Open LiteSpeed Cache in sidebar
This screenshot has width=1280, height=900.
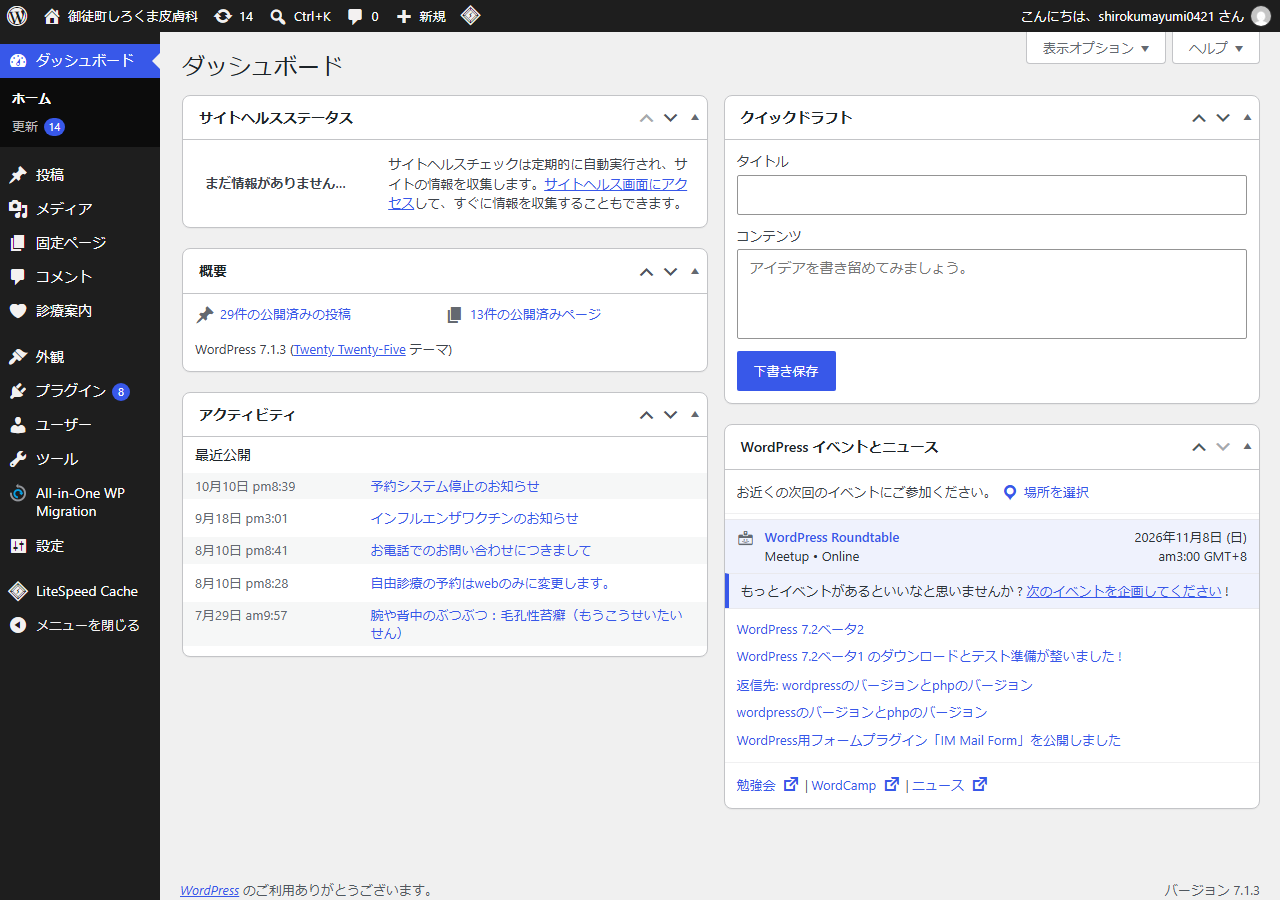[x=80, y=591]
